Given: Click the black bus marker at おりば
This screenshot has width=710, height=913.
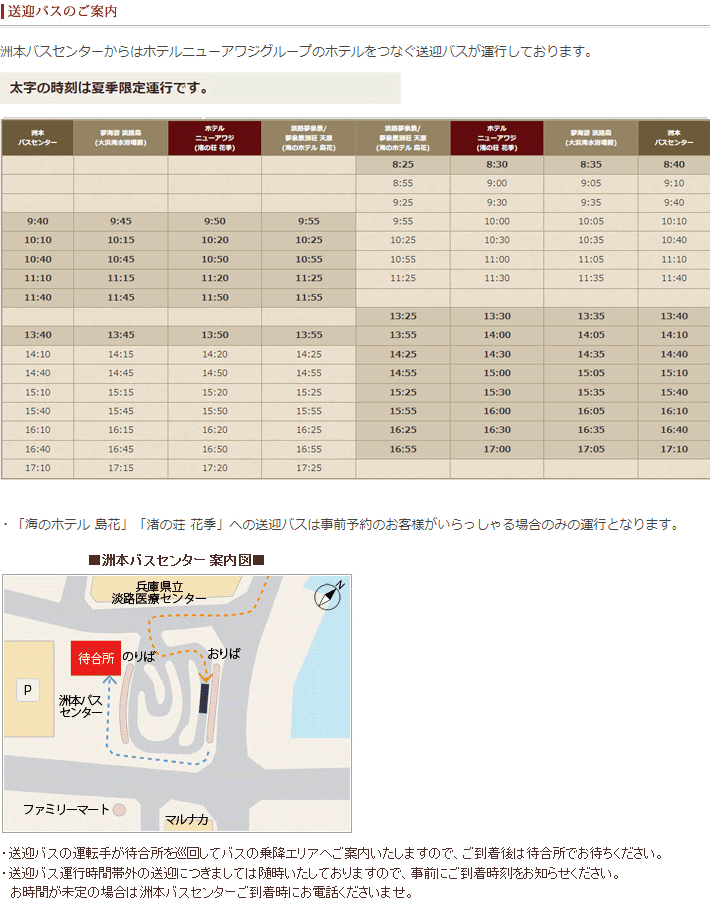Looking at the screenshot, I should pos(204,698).
